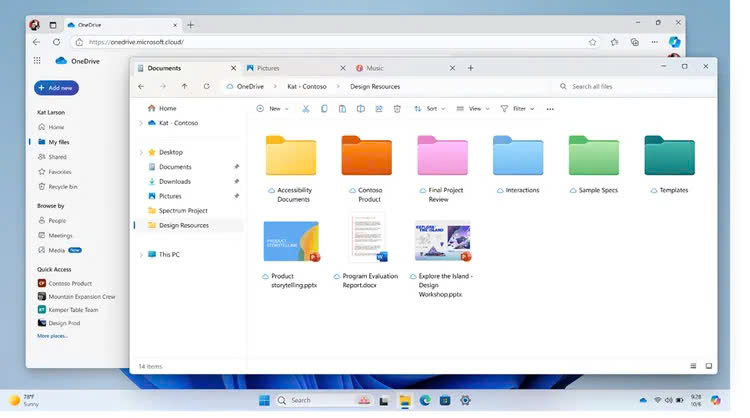Open the OneDrive app launcher grid icon
750x418 pixels.
pyautogui.click(x=36, y=61)
